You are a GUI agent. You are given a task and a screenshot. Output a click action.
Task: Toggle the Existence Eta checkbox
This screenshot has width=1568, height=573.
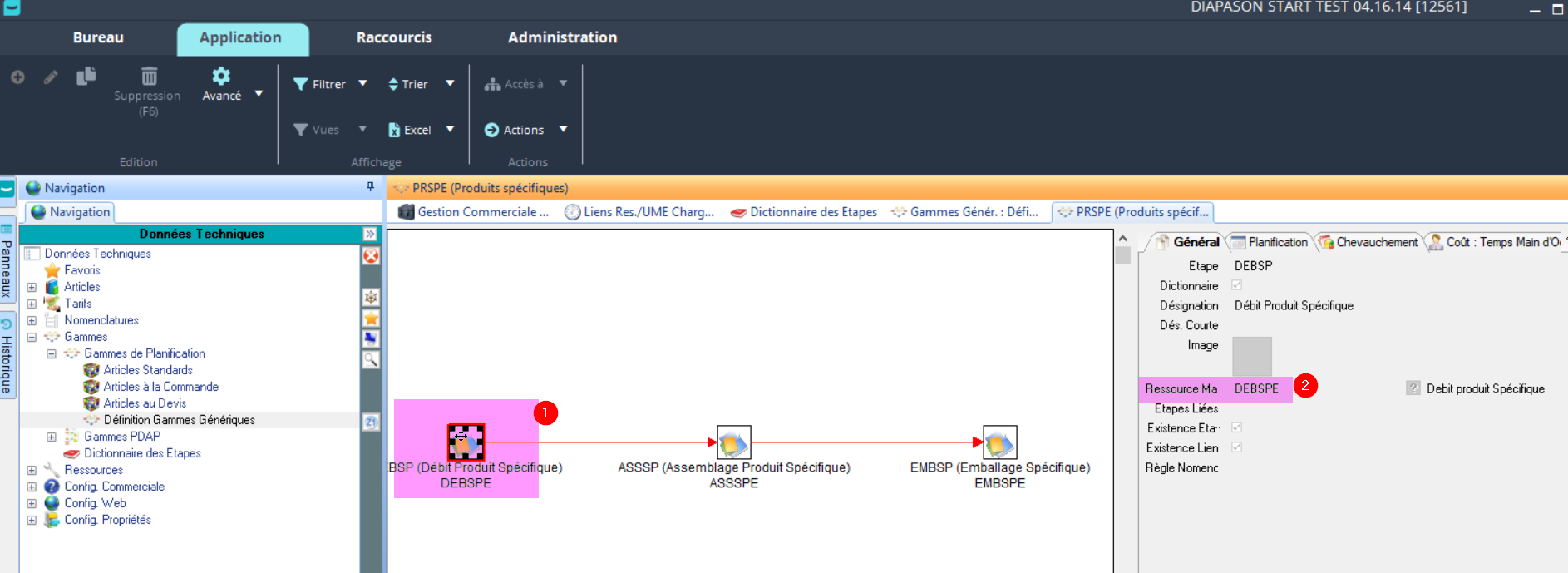1236,427
